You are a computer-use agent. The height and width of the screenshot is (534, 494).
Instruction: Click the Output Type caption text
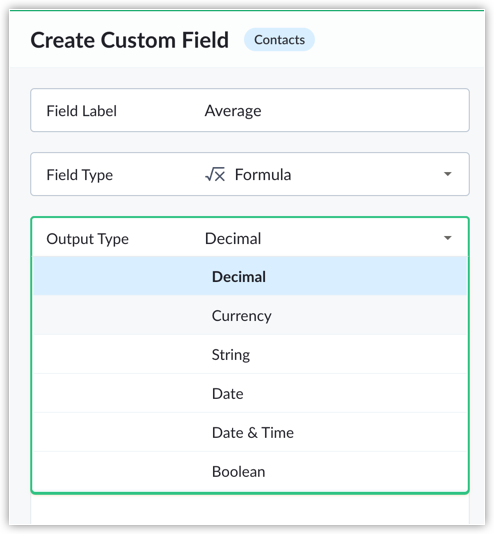[x=87, y=239]
